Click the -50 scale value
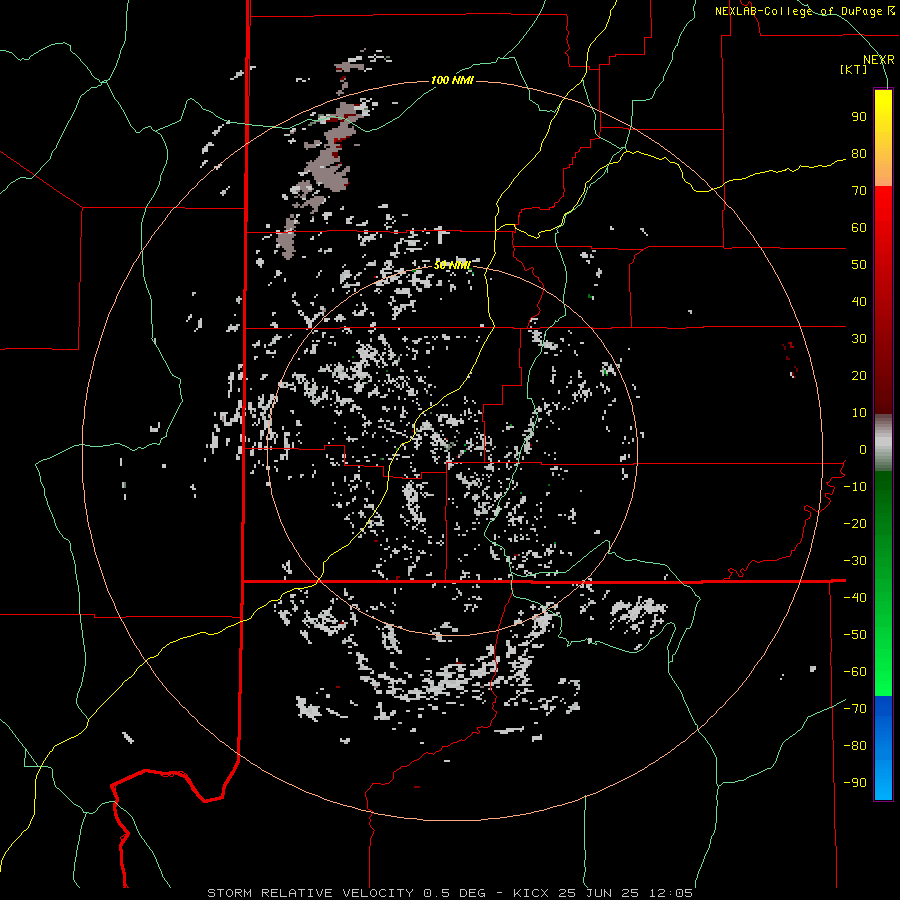The width and height of the screenshot is (900, 900). pos(855,635)
